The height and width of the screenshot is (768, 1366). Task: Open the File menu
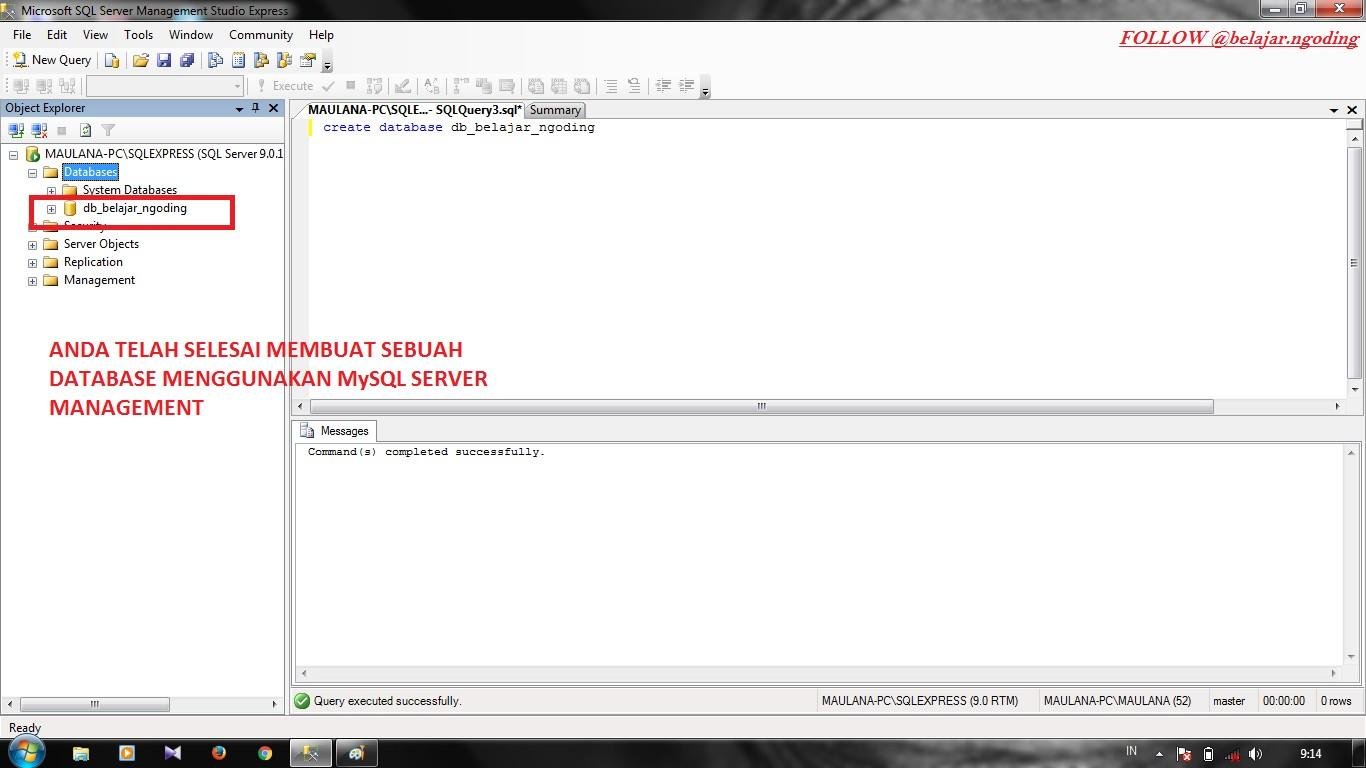click(22, 34)
